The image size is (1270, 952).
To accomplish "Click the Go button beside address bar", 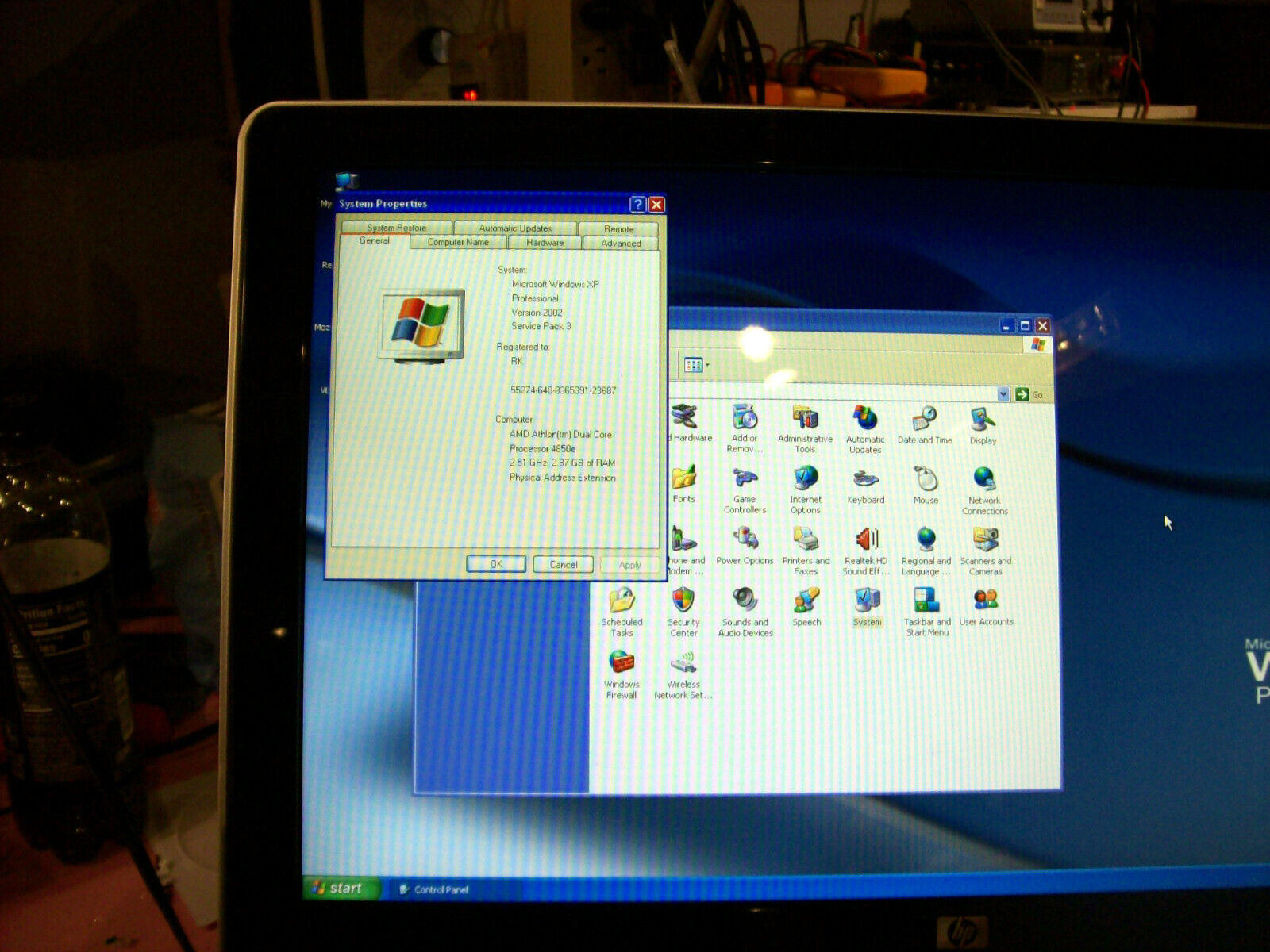I will [x=1029, y=394].
